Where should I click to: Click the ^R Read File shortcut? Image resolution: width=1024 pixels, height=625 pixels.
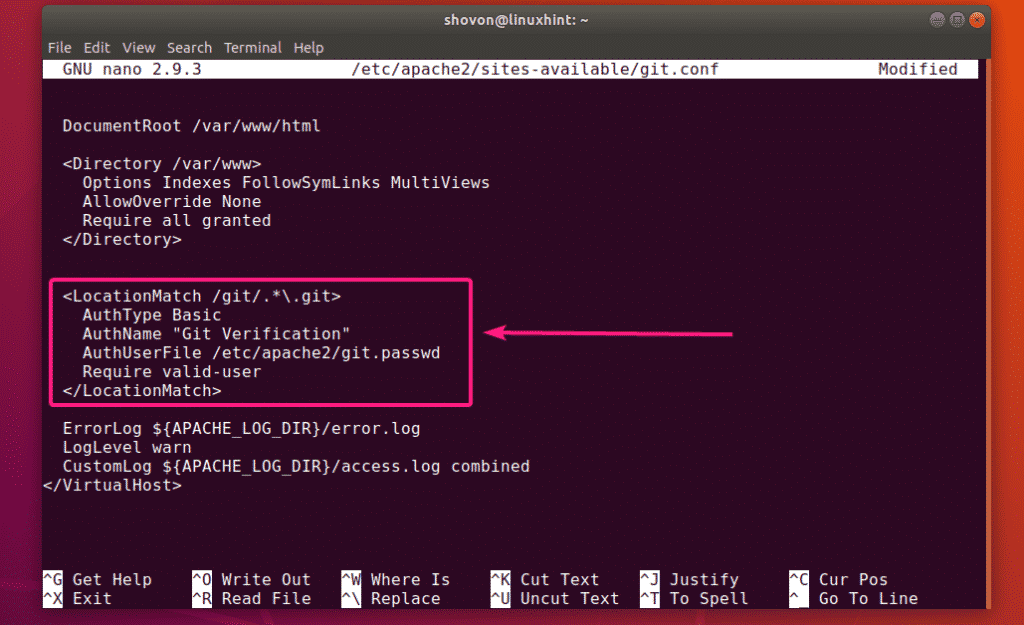tap(251, 599)
